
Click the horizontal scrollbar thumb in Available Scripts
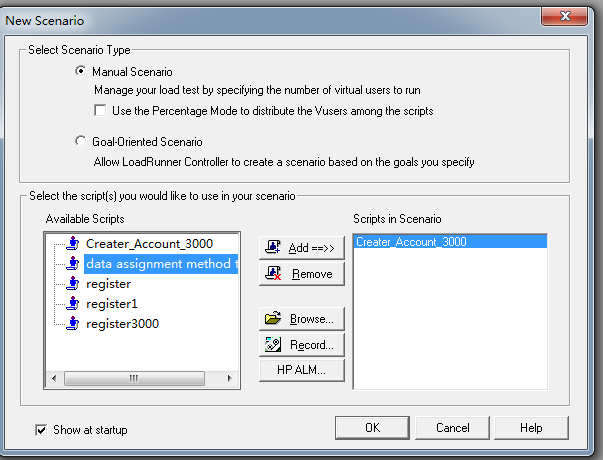[x=134, y=378]
